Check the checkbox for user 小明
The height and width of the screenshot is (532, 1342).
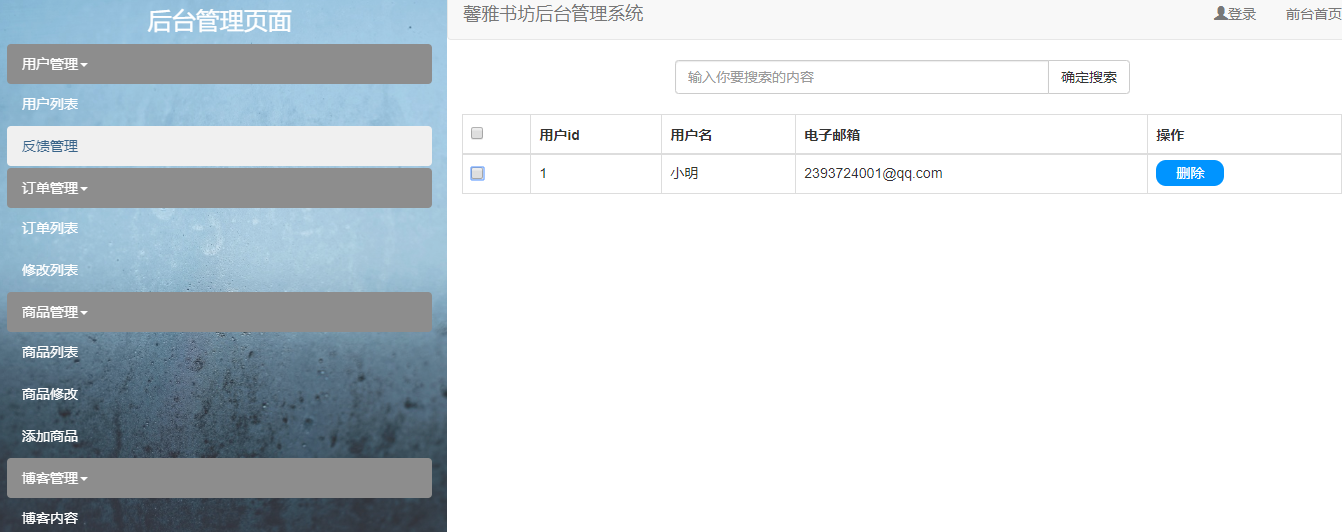(477, 173)
